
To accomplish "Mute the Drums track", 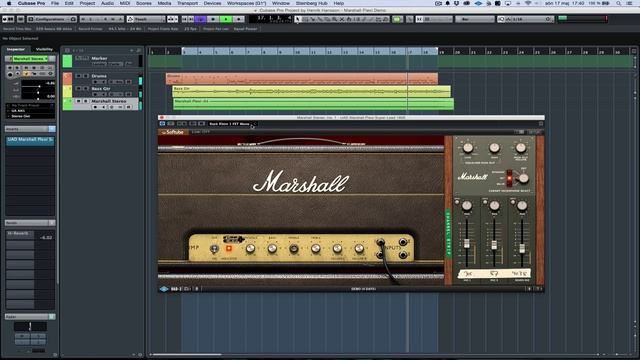I will [x=78, y=76].
